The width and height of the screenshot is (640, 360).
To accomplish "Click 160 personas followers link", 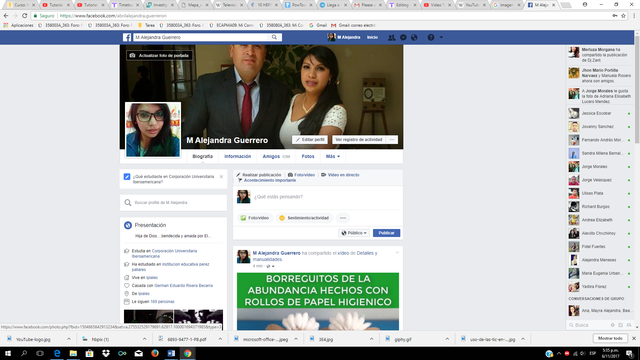I will (162, 302).
